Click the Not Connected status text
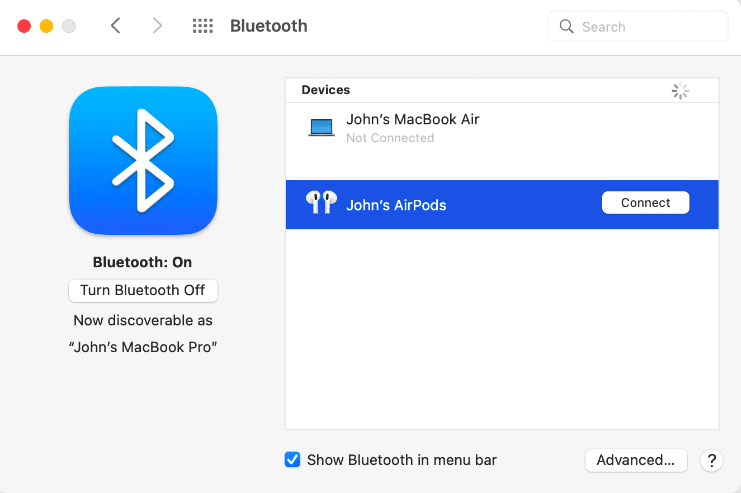Screen dimensions: 741x493 pyautogui.click(x=390, y=138)
